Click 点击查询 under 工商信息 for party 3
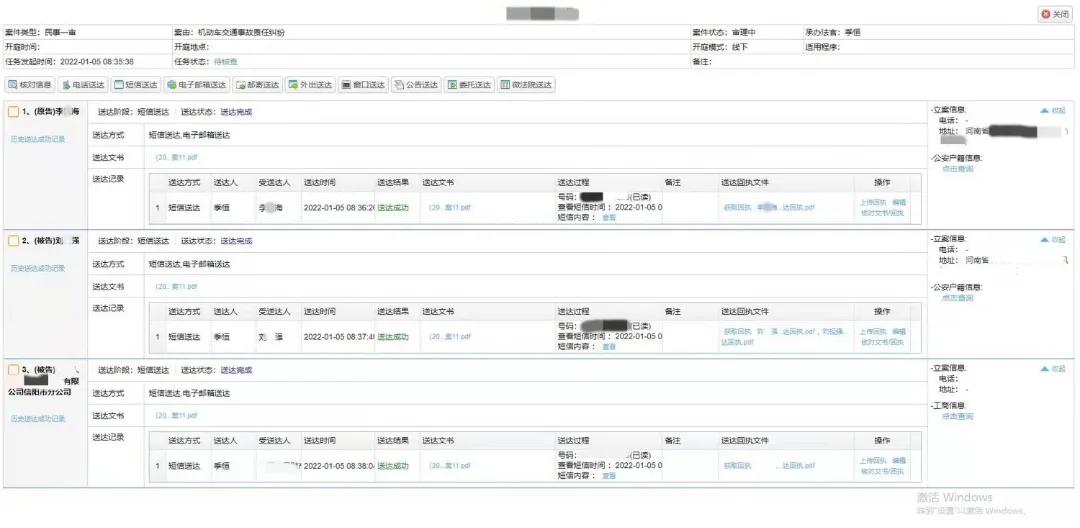 (x=958, y=416)
